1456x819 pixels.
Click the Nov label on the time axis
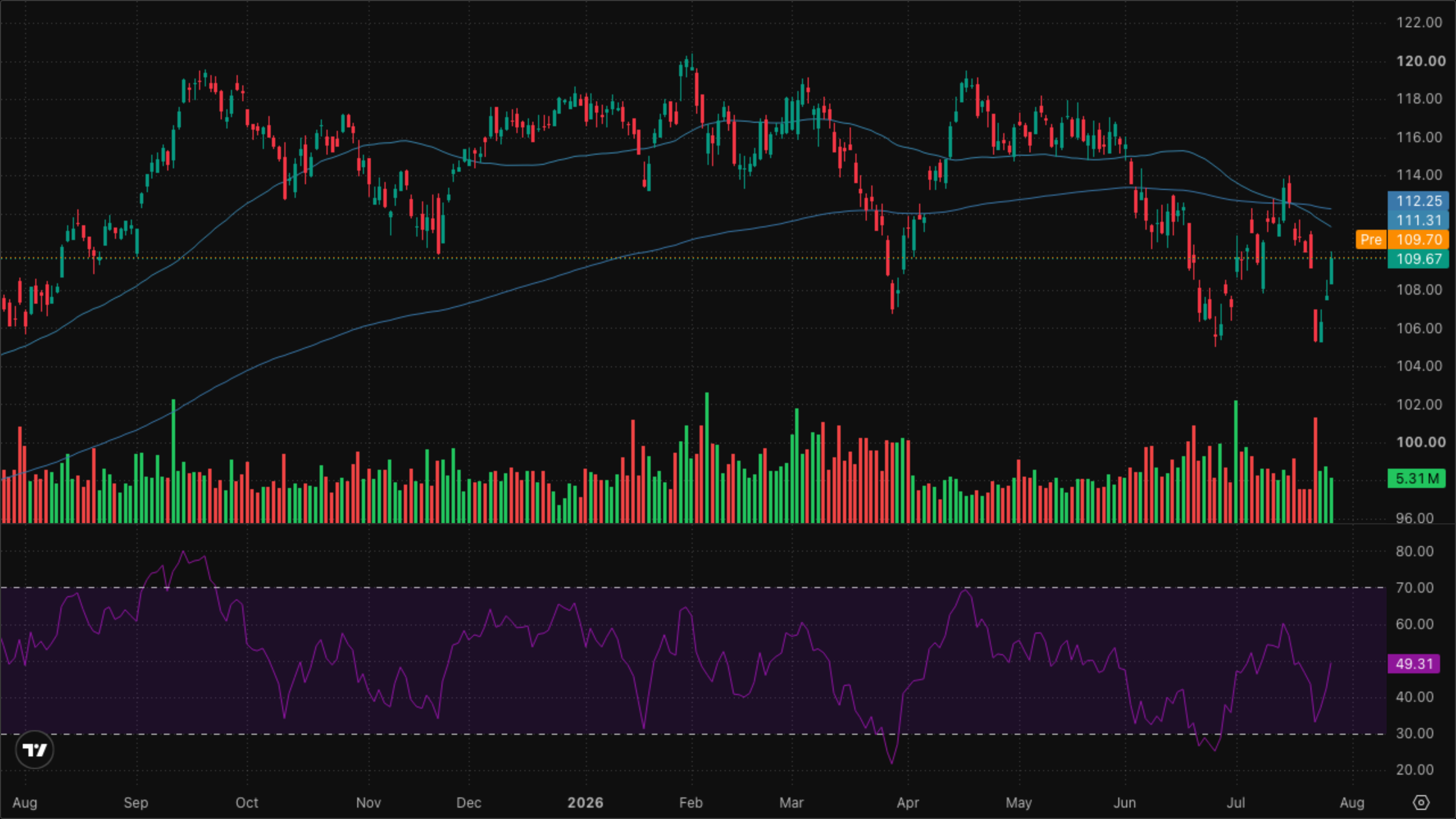pyautogui.click(x=368, y=803)
